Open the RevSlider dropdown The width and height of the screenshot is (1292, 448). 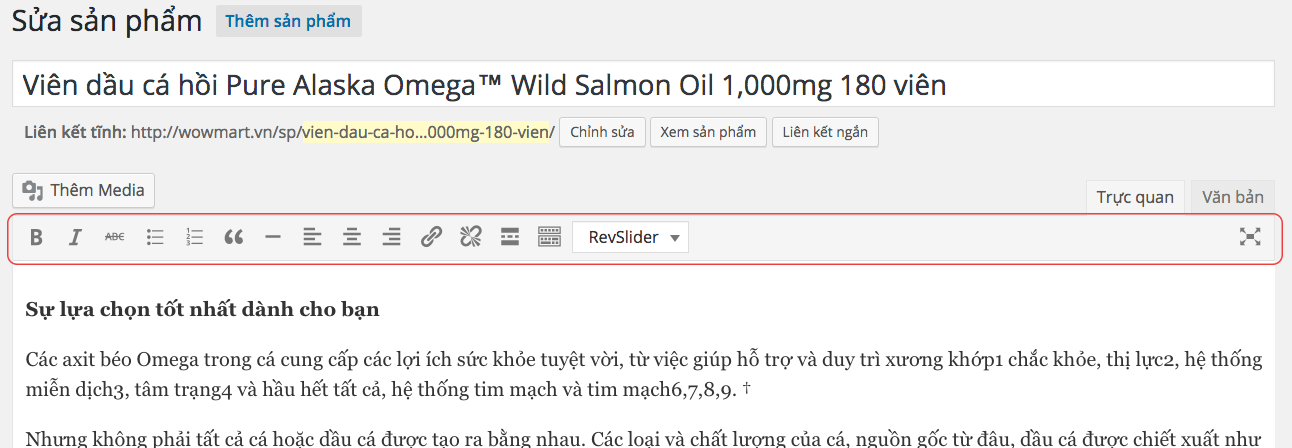coord(631,237)
